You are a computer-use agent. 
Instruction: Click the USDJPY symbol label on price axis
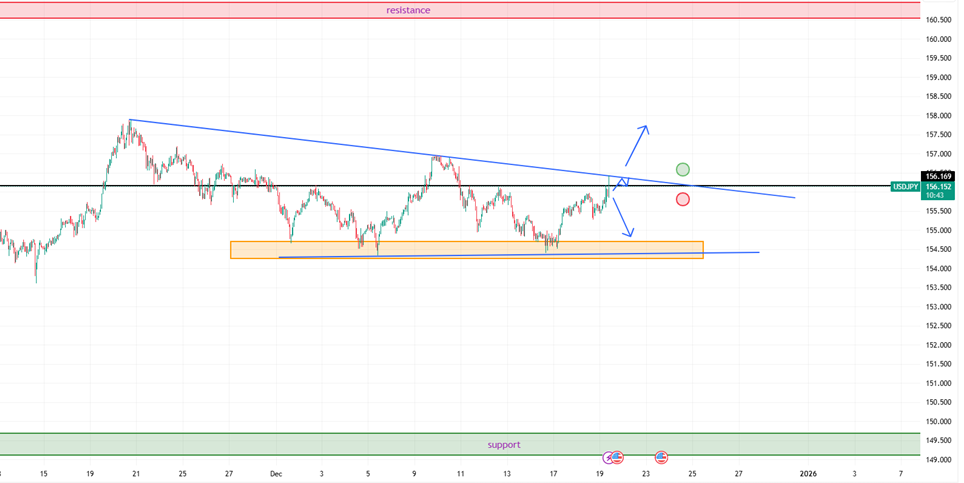click(x=906, y=186)
